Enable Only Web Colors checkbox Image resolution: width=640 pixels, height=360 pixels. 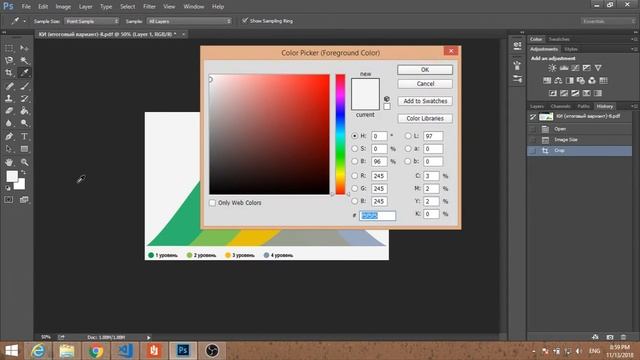point(212,203)
